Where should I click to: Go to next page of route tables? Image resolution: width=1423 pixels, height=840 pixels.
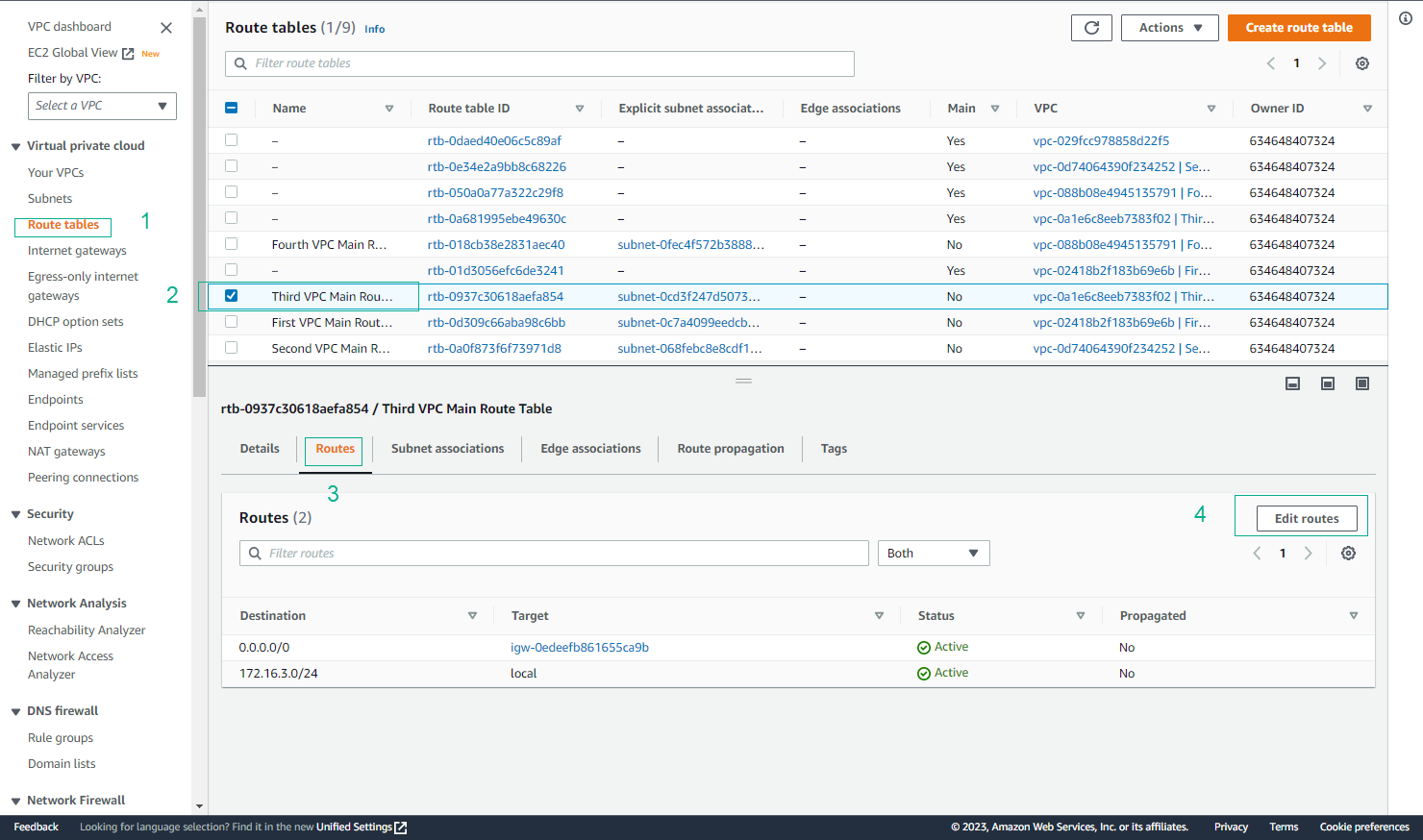(1322, 63)
